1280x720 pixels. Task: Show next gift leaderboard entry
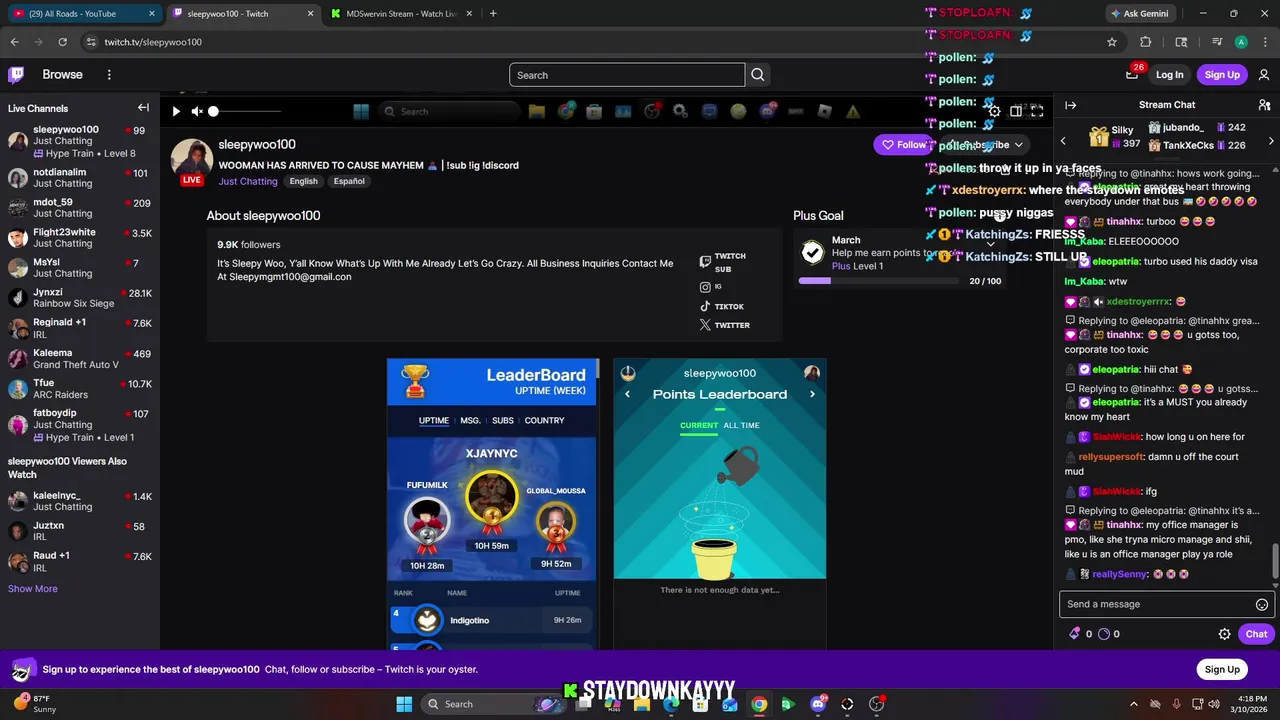click(x=1271, y=141)
